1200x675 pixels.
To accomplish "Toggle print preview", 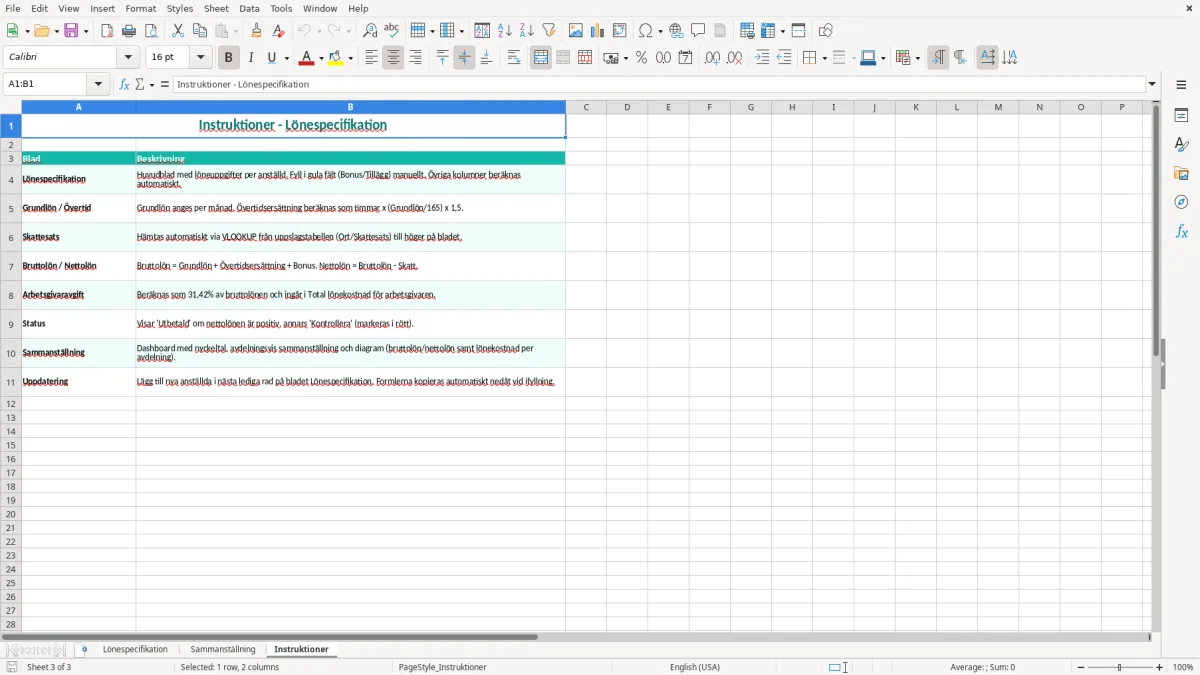I will click(x=151, y=31).
